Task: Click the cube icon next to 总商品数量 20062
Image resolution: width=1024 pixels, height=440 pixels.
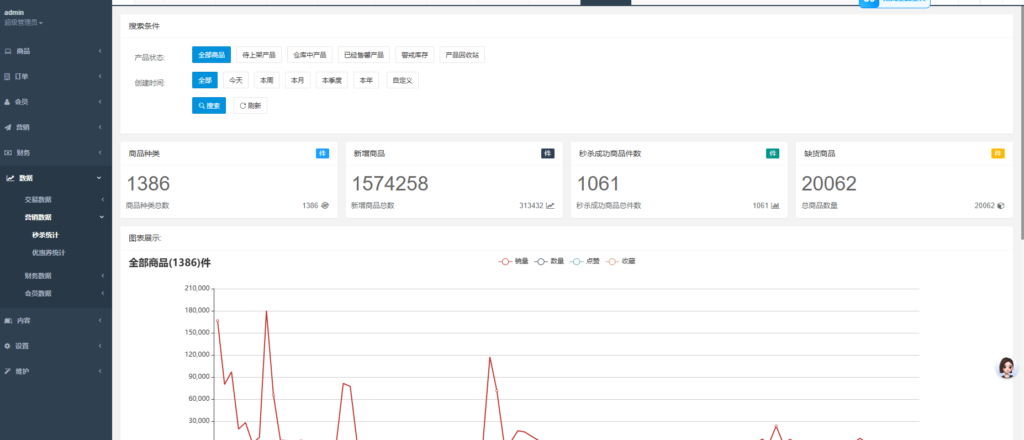Action: coord(1001,206)
